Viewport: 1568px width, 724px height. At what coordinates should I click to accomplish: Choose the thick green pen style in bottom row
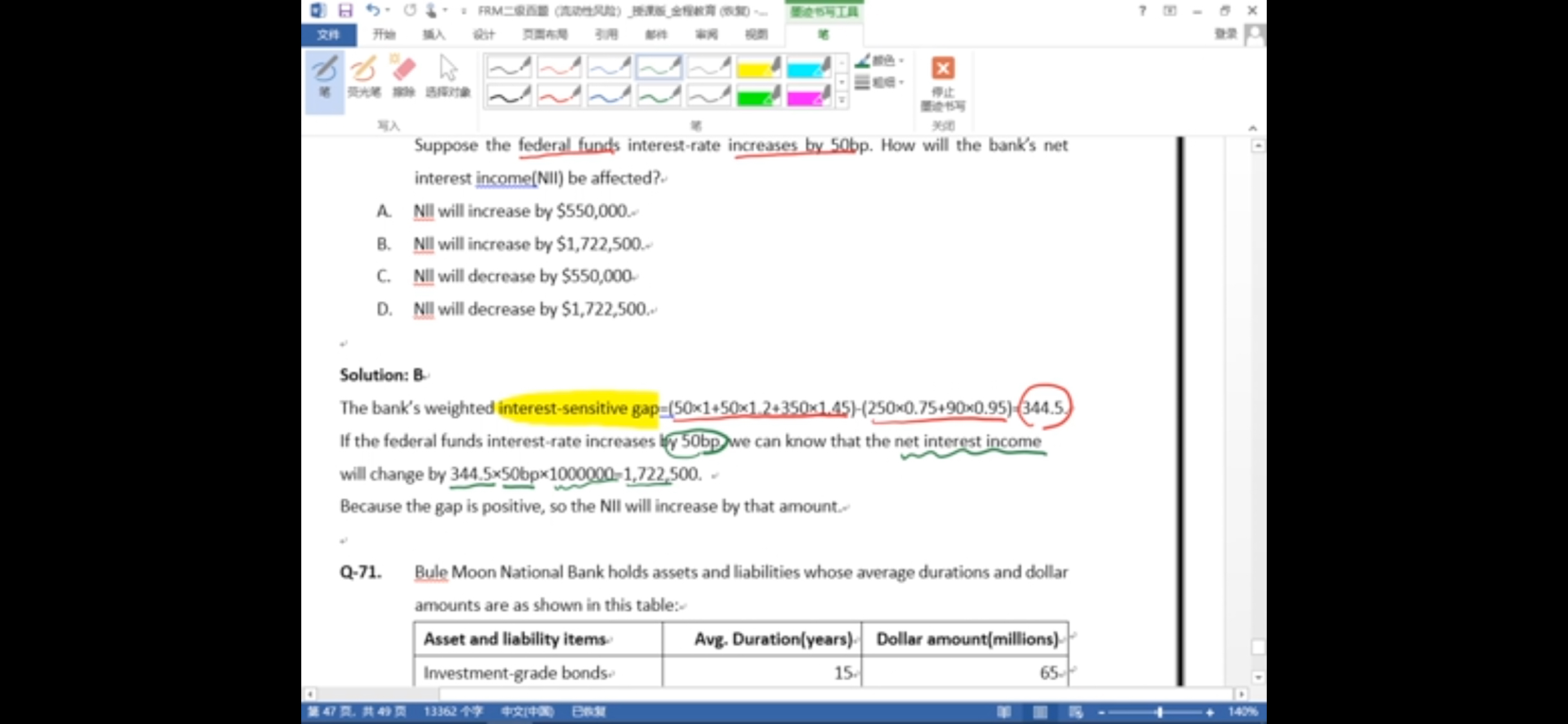658,96
